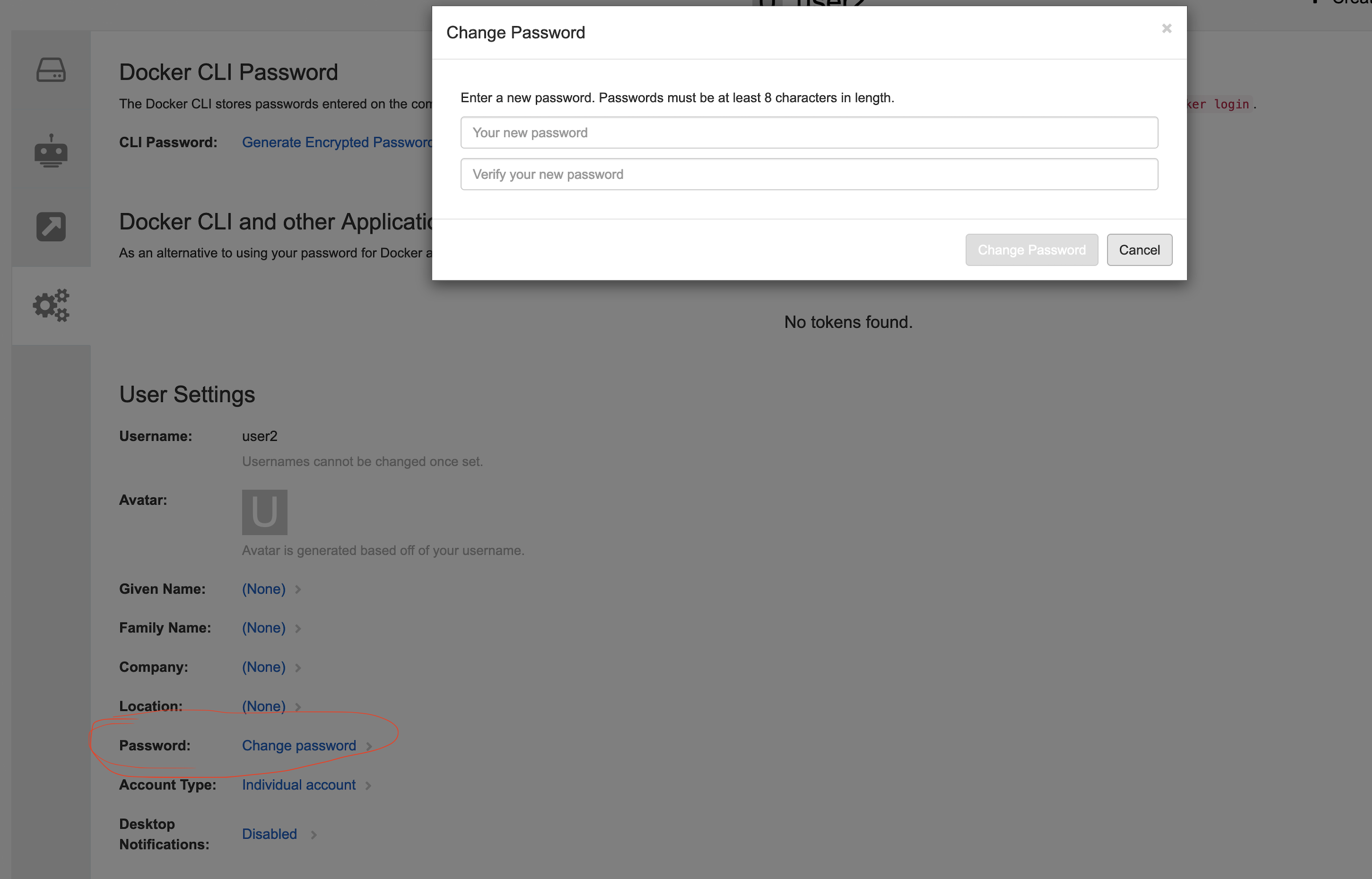This screenshot has height=879, width=1372.
Task: Click the Change password link
Action: 298,745
